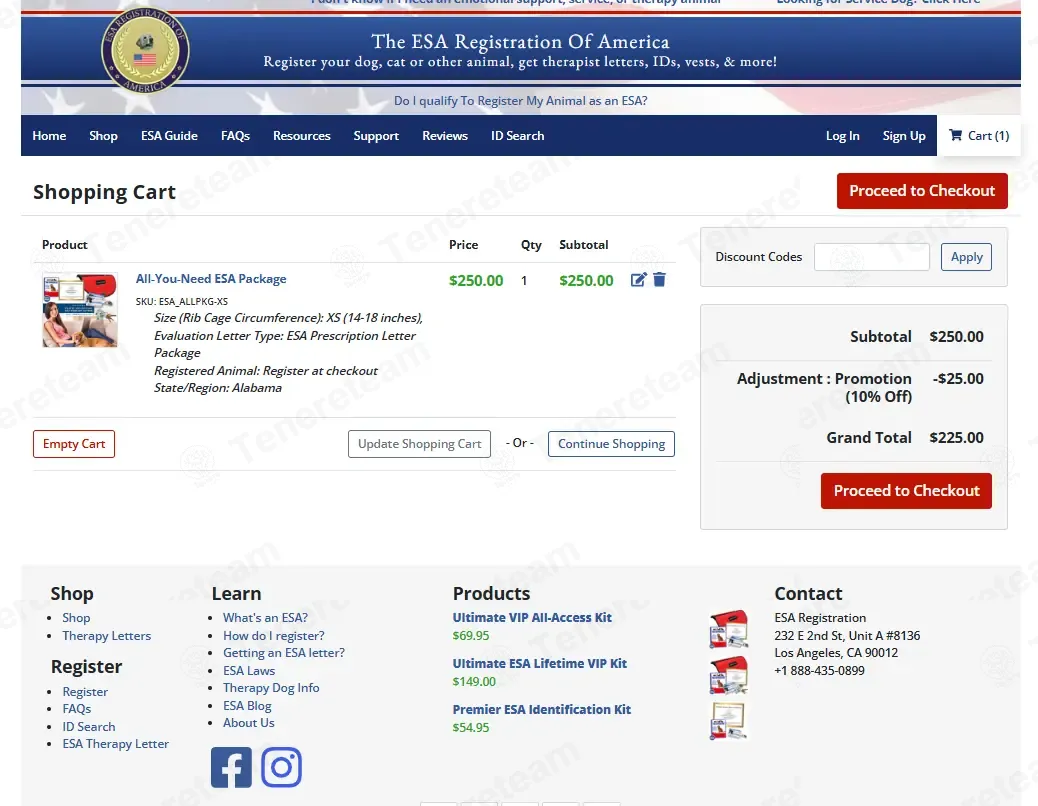This screenshot has width=1038, height=806.
Task: Open ESA Guide menu item
Action: click(x=169, y=136)
